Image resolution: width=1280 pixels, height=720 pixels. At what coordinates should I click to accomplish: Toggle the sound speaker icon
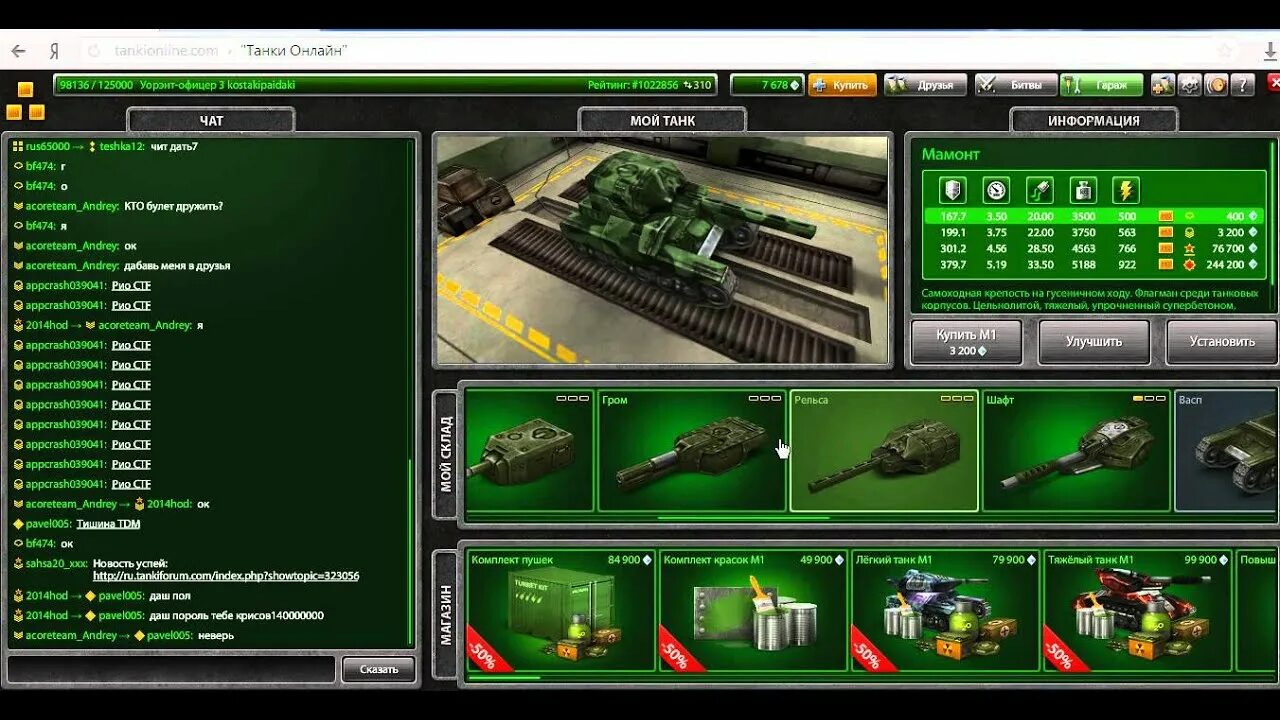(x=1216, y=85)
